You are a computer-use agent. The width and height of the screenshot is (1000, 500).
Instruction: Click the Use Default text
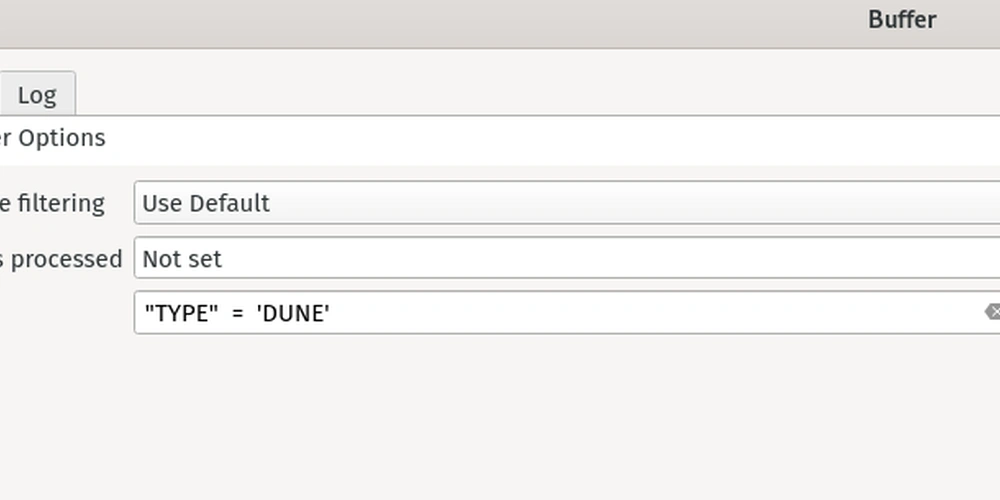[x=206, y=203]
